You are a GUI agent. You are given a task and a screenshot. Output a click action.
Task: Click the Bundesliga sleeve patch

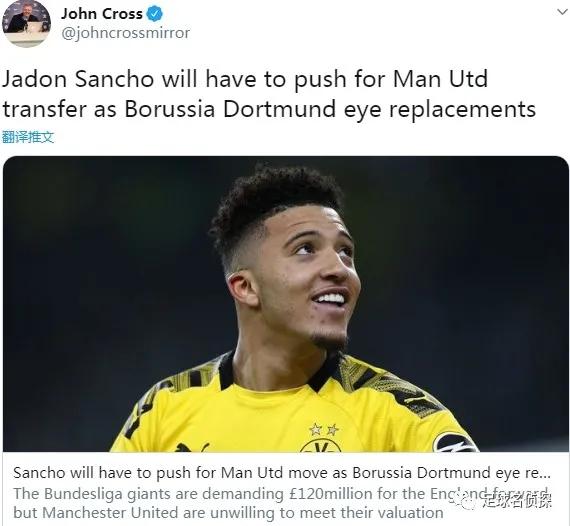455,442
